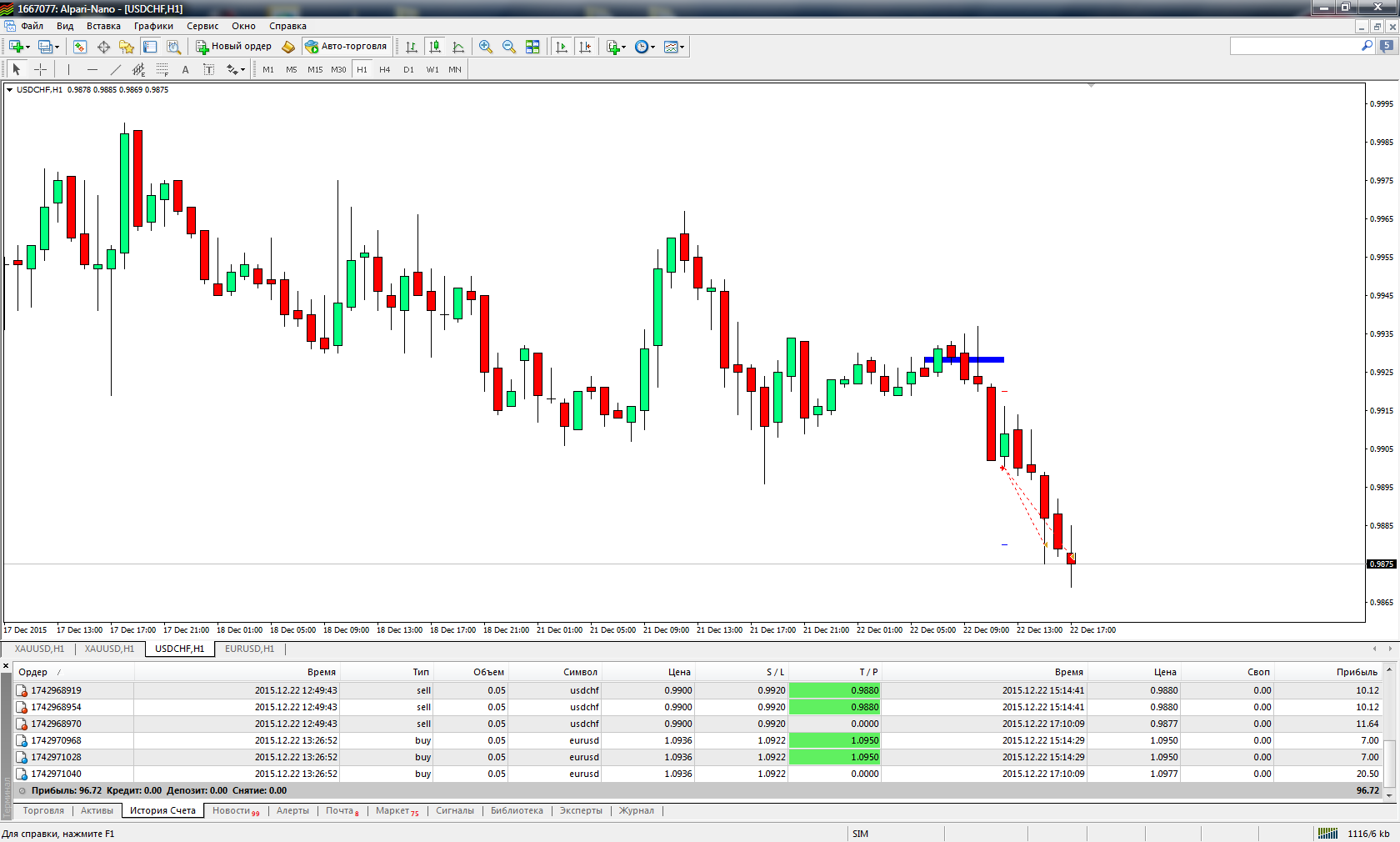Open the Справка menu
1400x842 pixels.
[287, 26]
